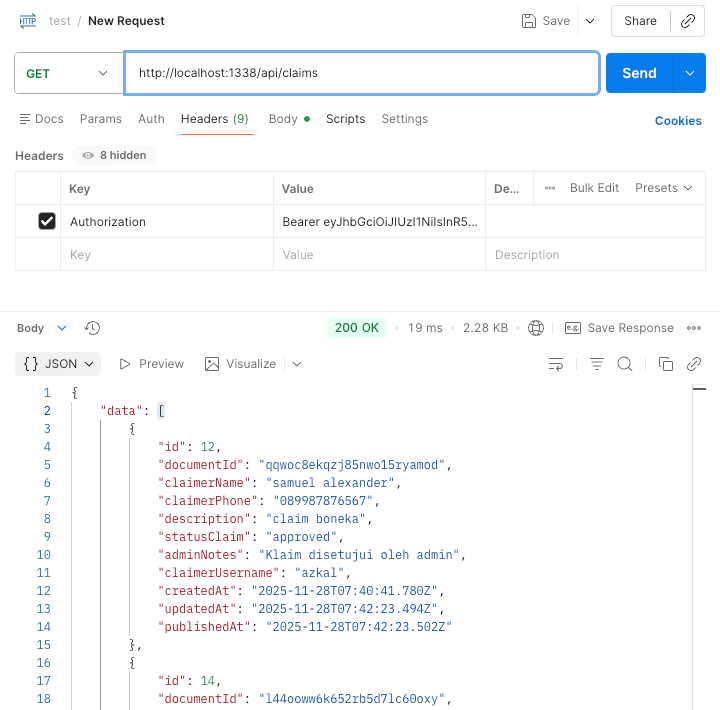The image size is (720, 710).
Task: Switch to the Params tab
Action: [100, 119]
